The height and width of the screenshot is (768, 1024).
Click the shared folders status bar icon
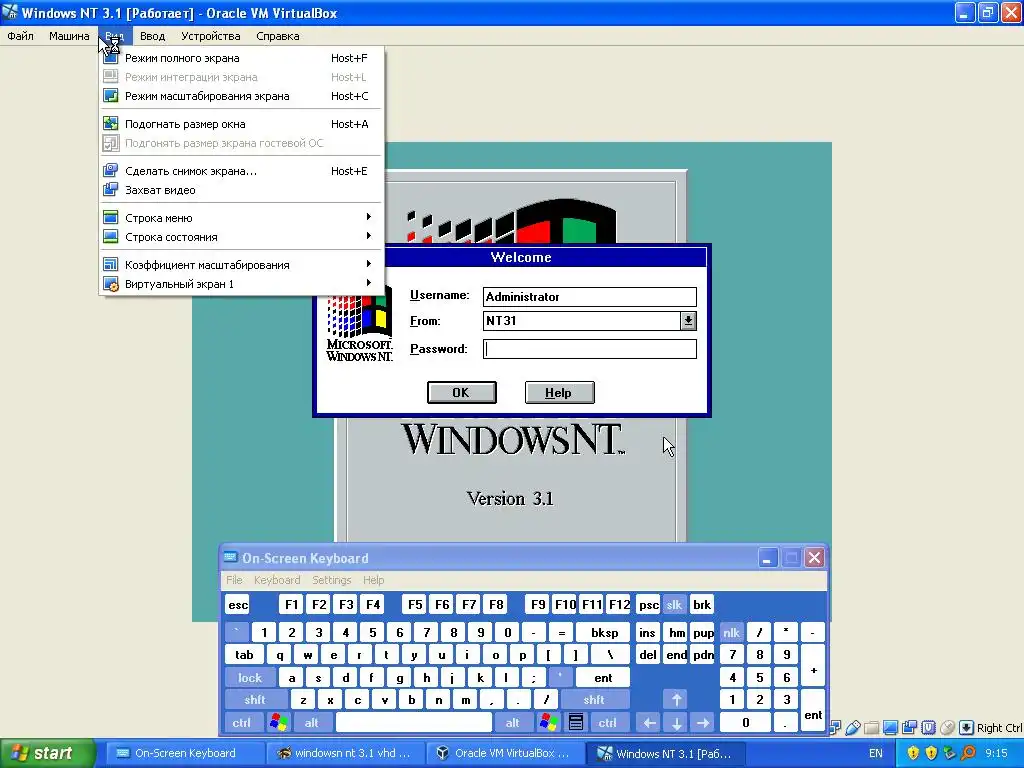tap(871, 728)
